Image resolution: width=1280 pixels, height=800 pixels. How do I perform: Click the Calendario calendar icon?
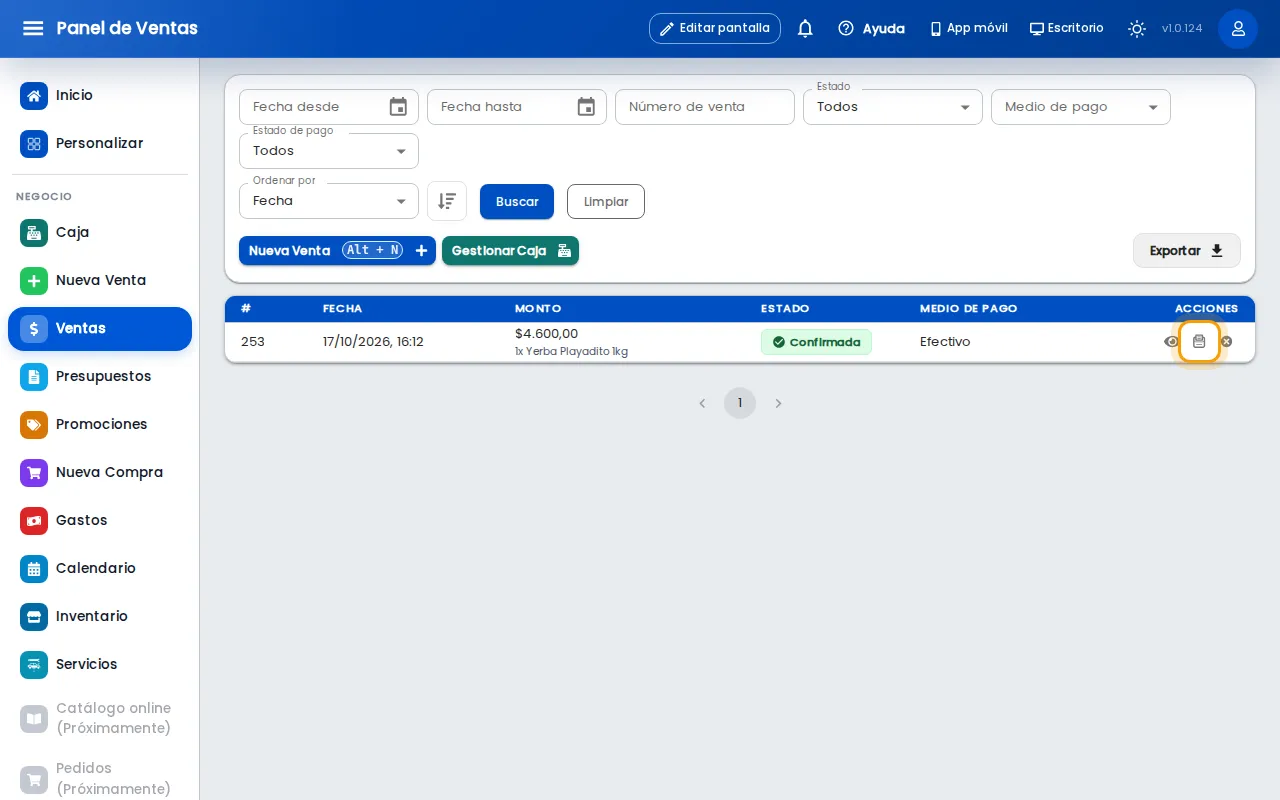(x=34, y=568)
